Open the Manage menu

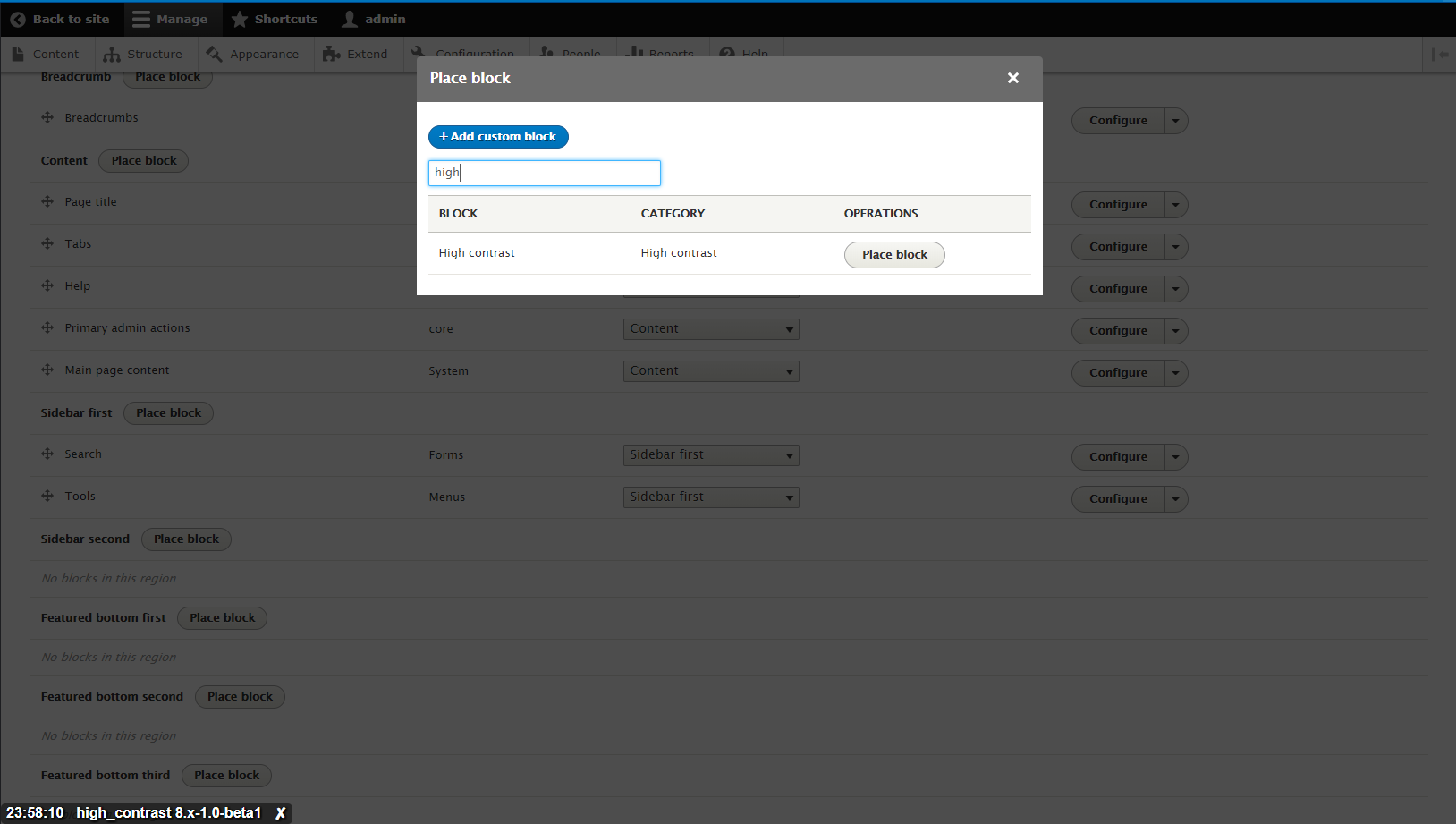173,19
